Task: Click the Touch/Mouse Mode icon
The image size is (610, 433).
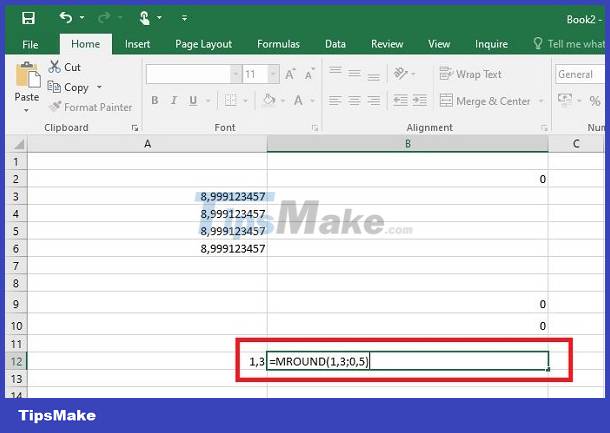Action: pyautogui.click(x=145, y=18)
